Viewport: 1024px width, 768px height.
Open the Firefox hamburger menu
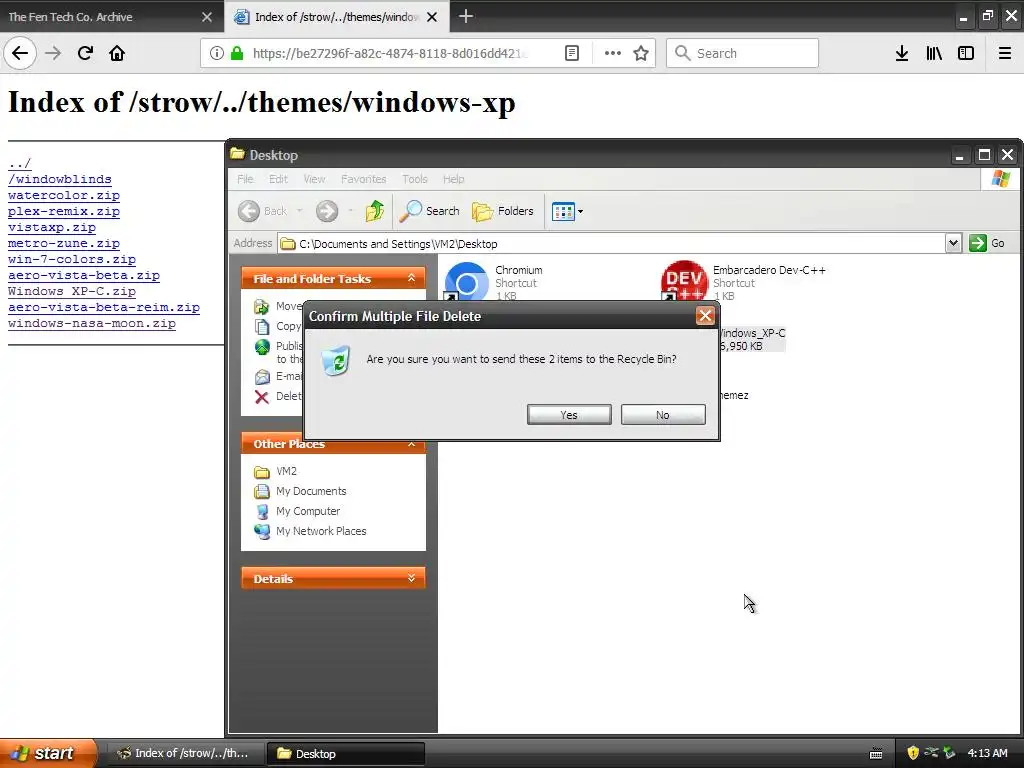[x=1005, y=53]
